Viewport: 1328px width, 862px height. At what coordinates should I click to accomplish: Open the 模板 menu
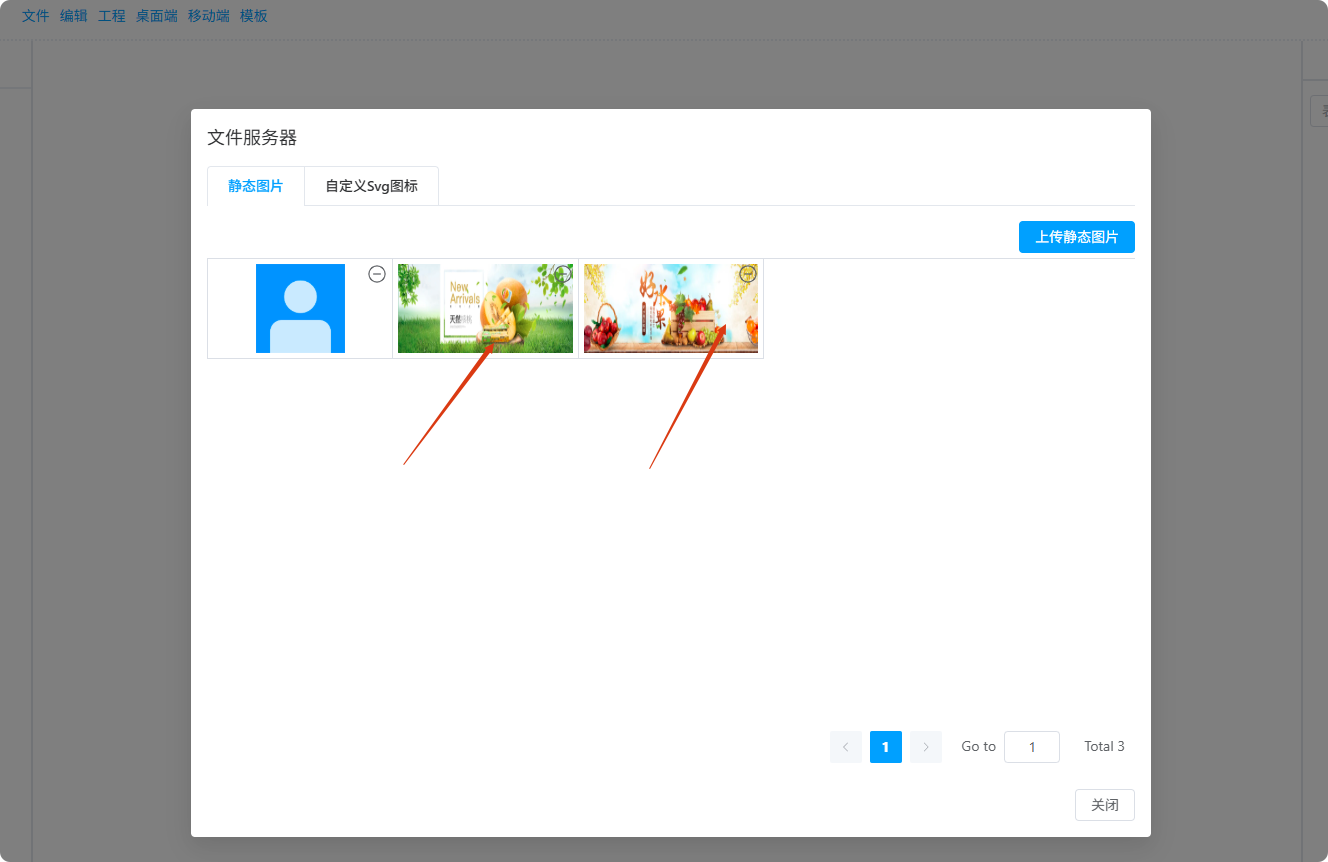(254, 16)
